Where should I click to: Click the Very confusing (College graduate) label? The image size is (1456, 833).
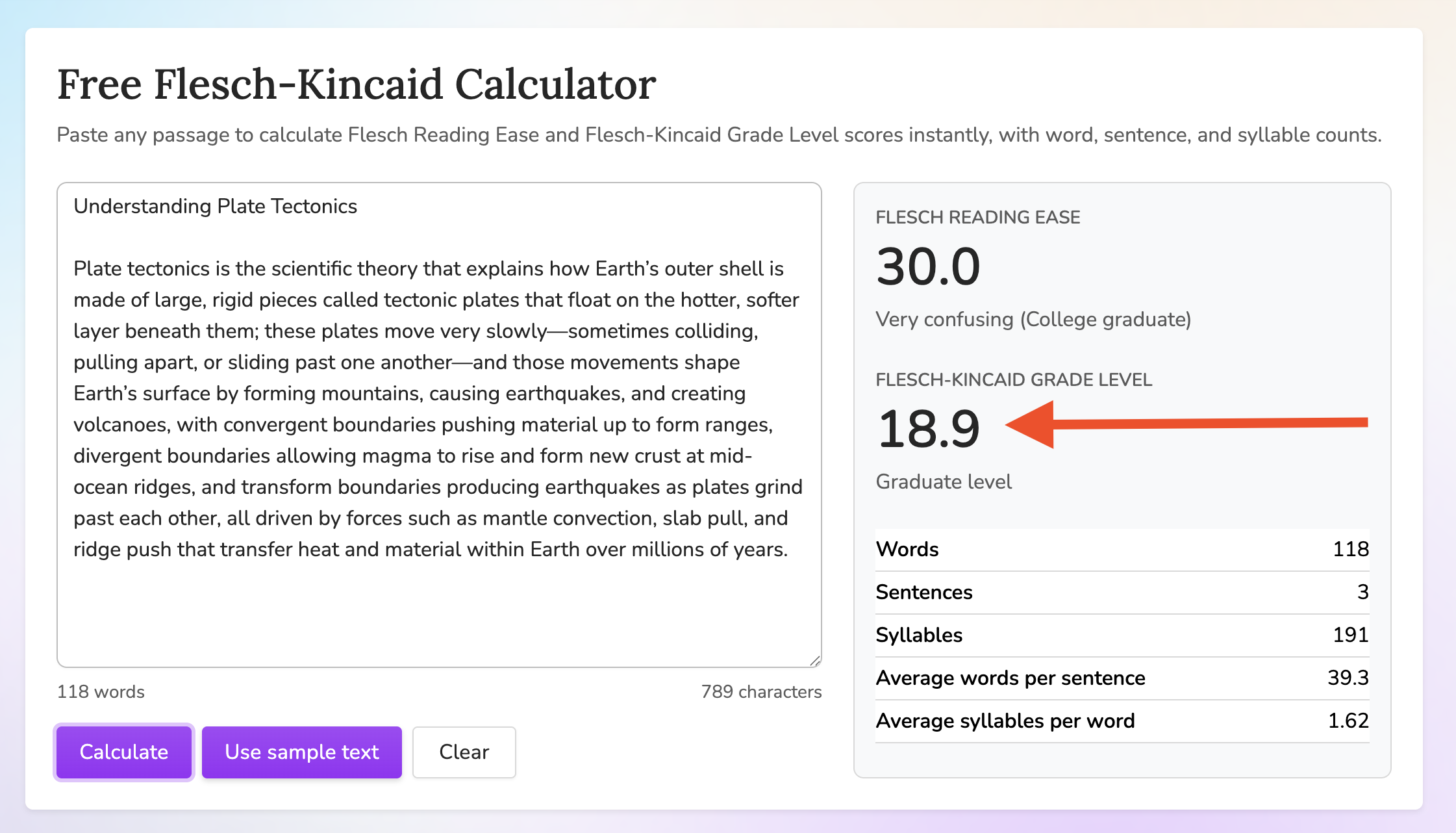point(1033,320)
